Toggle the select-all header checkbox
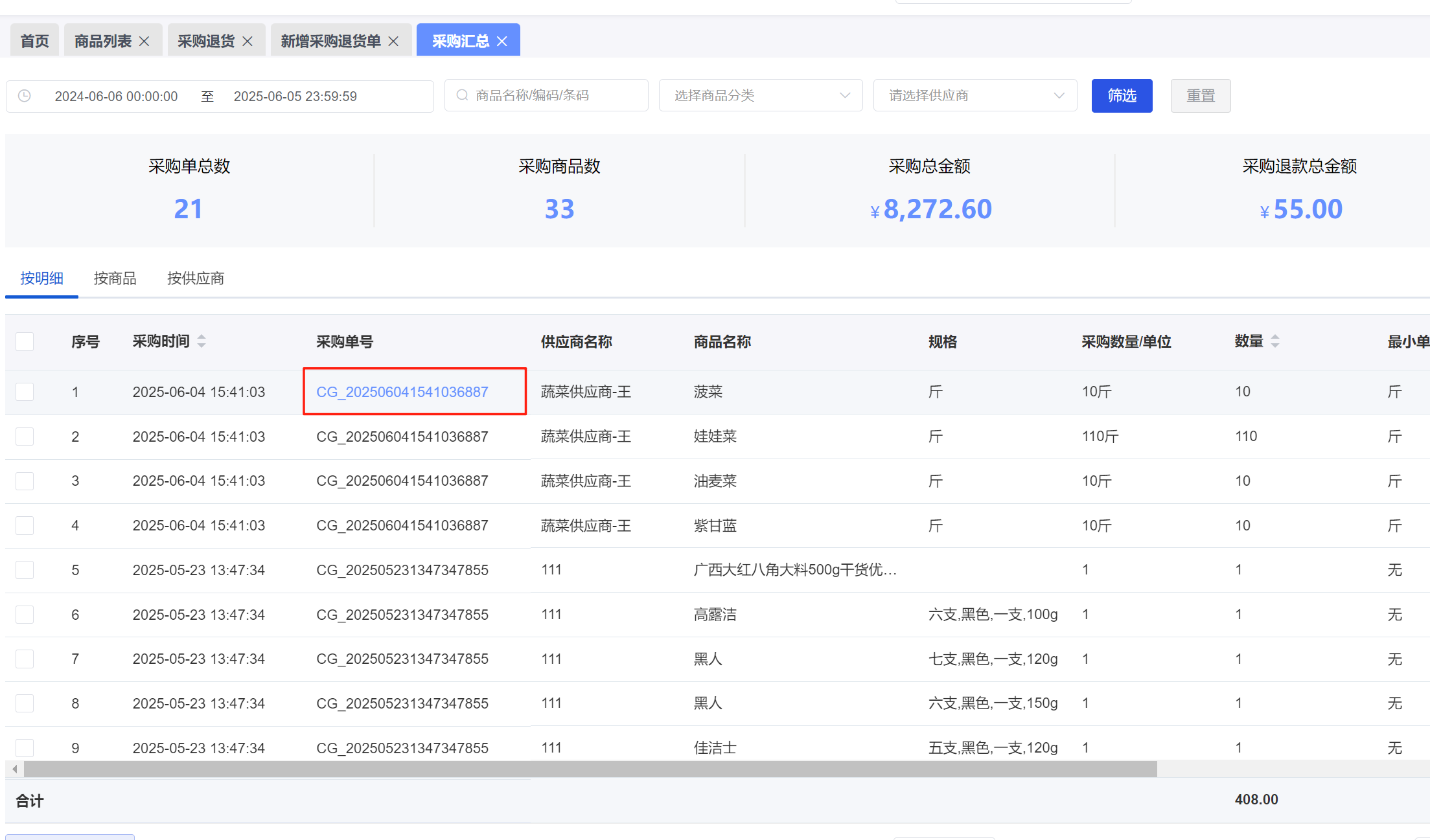The image size is (1430, 840). 25,341
